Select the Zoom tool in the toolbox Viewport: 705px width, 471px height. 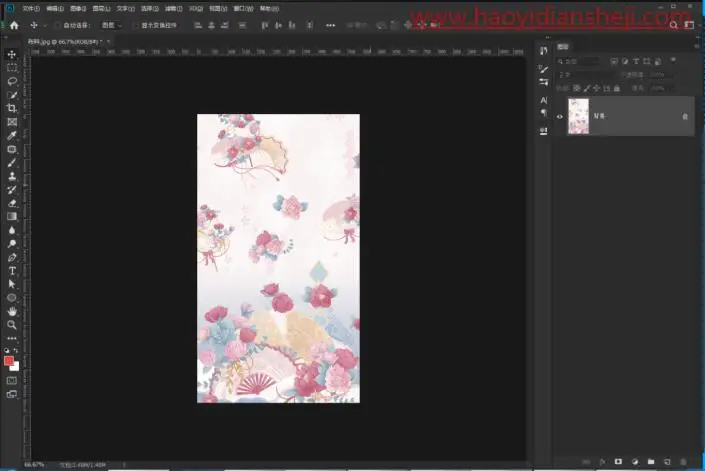(x=12, y=324)
